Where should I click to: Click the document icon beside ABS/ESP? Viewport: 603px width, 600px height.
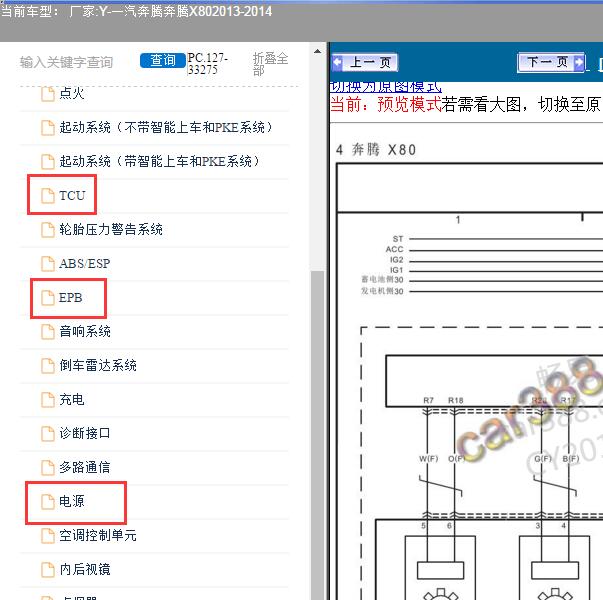click(48, 264)
